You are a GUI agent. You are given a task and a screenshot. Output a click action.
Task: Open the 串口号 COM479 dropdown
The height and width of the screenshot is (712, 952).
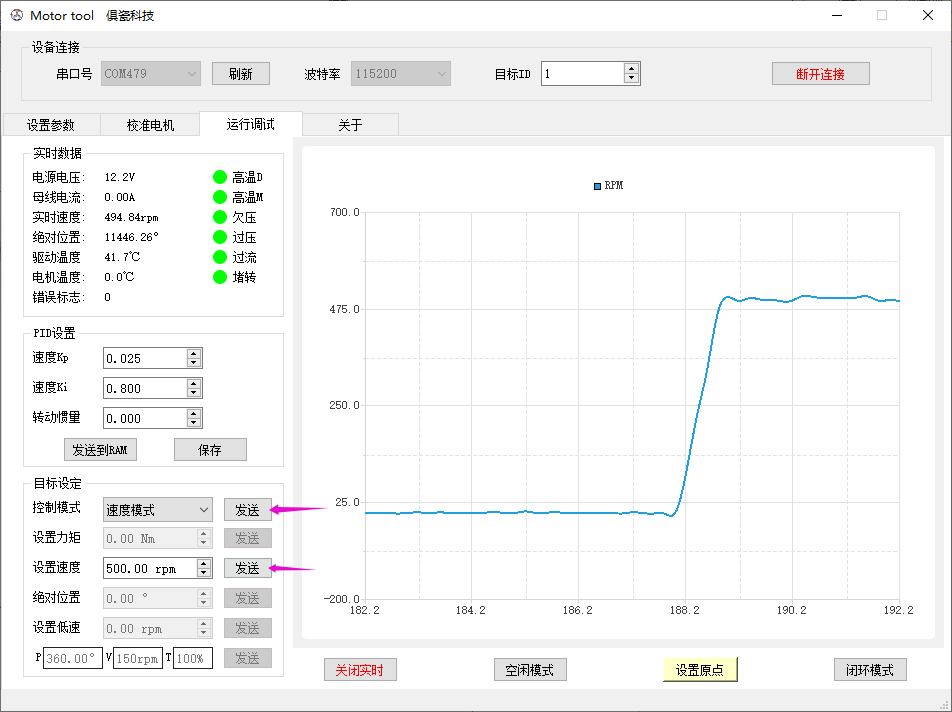click(151, 73)
